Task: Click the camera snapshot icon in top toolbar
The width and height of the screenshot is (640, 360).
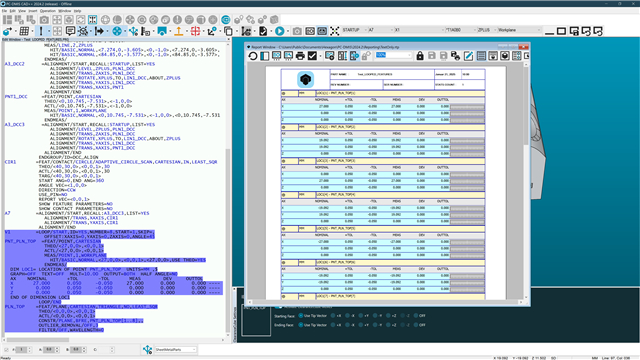Action: click(44, 20)
